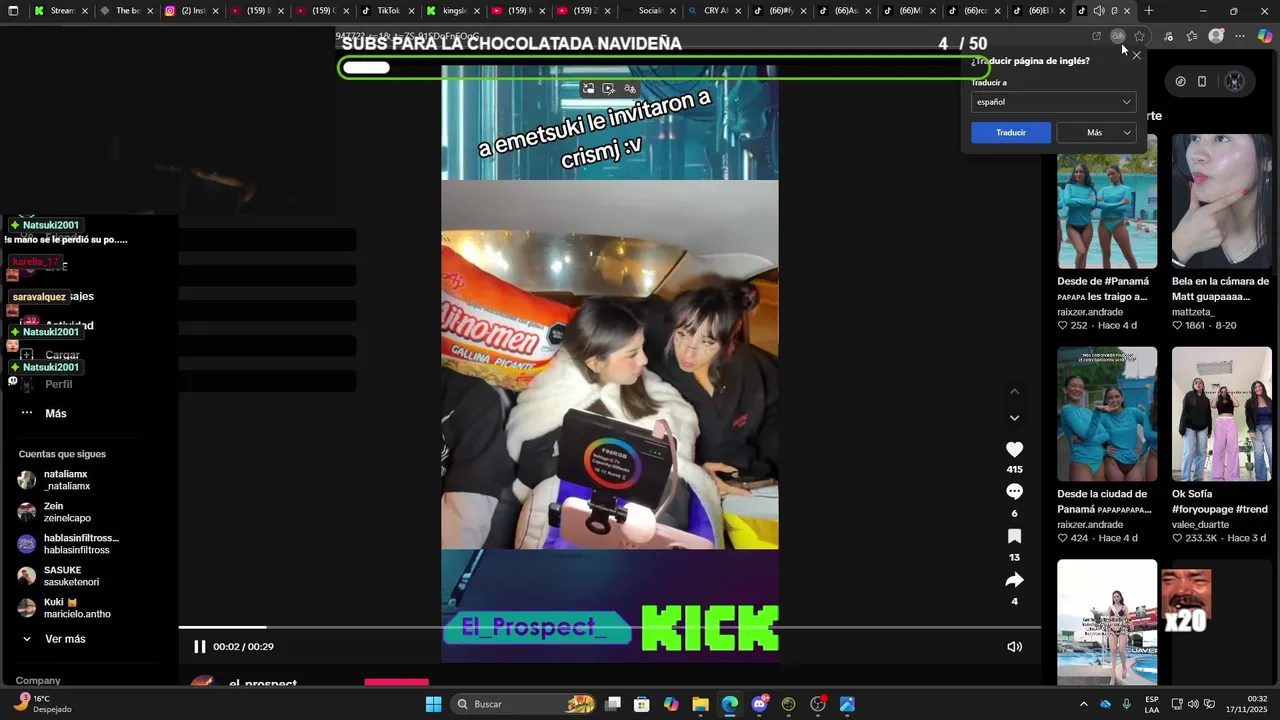Switch to kingsle browser tab
Screen dimensions: 1280x720
(451, 11)
